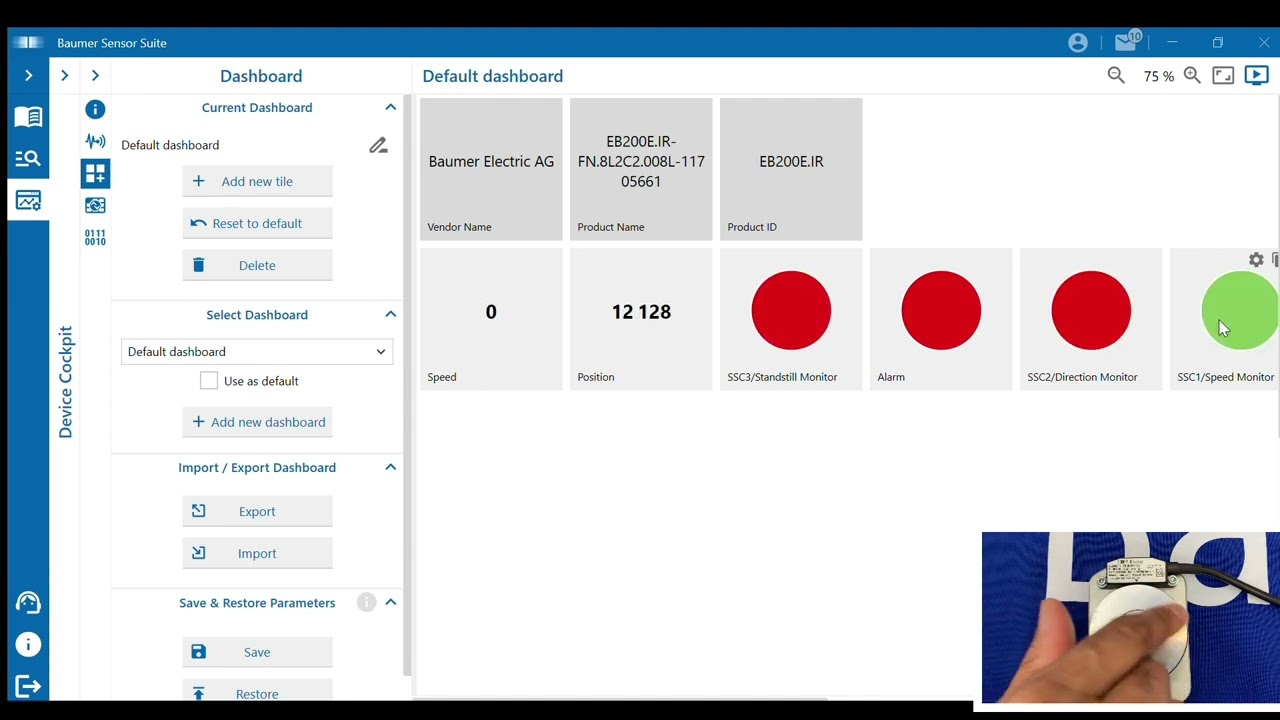Click the side panel vertical scrollbar

pos(407,385)
